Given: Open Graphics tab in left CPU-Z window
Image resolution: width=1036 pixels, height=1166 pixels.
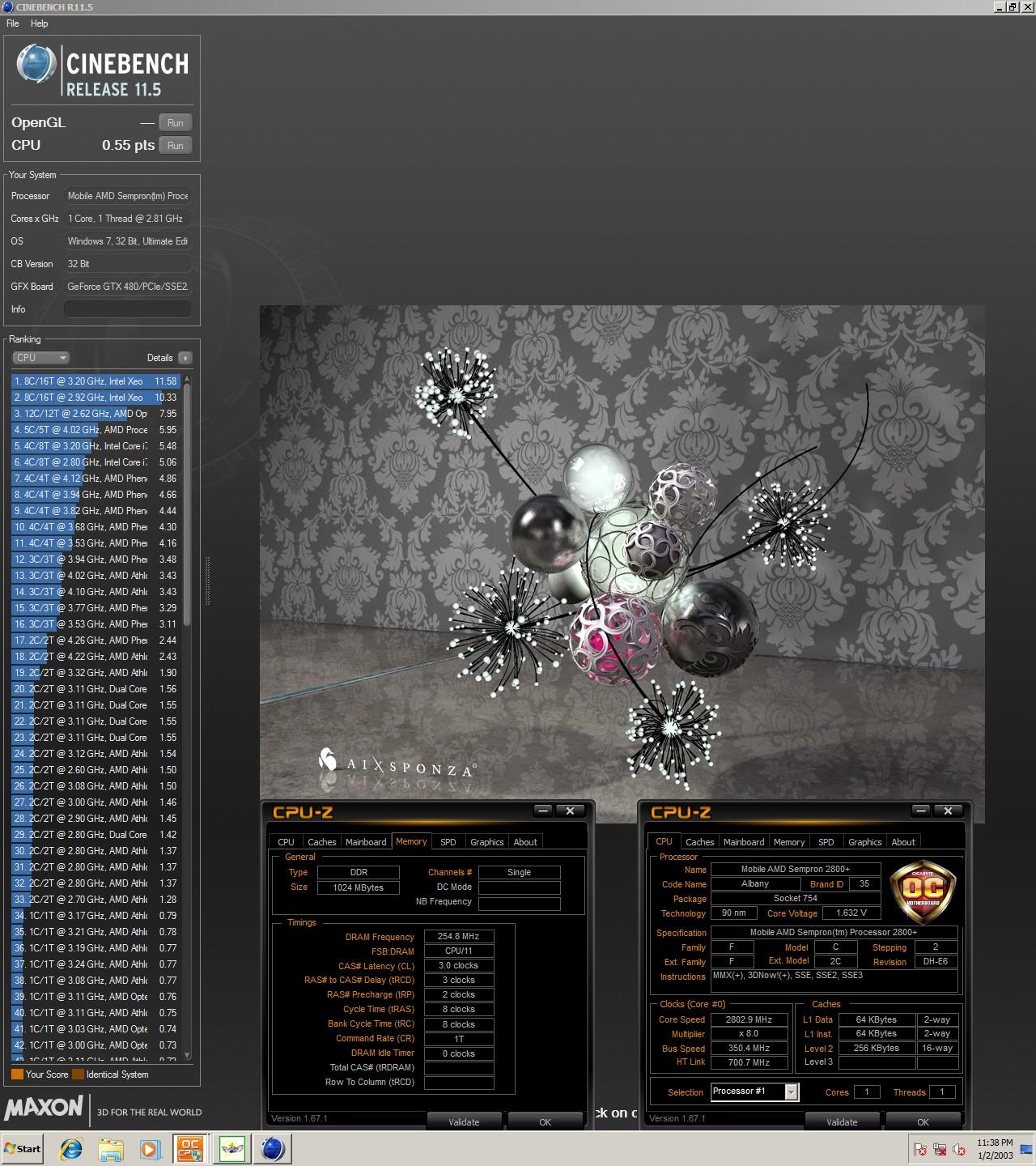Looking at the screenshot, I should coord(487,842).
